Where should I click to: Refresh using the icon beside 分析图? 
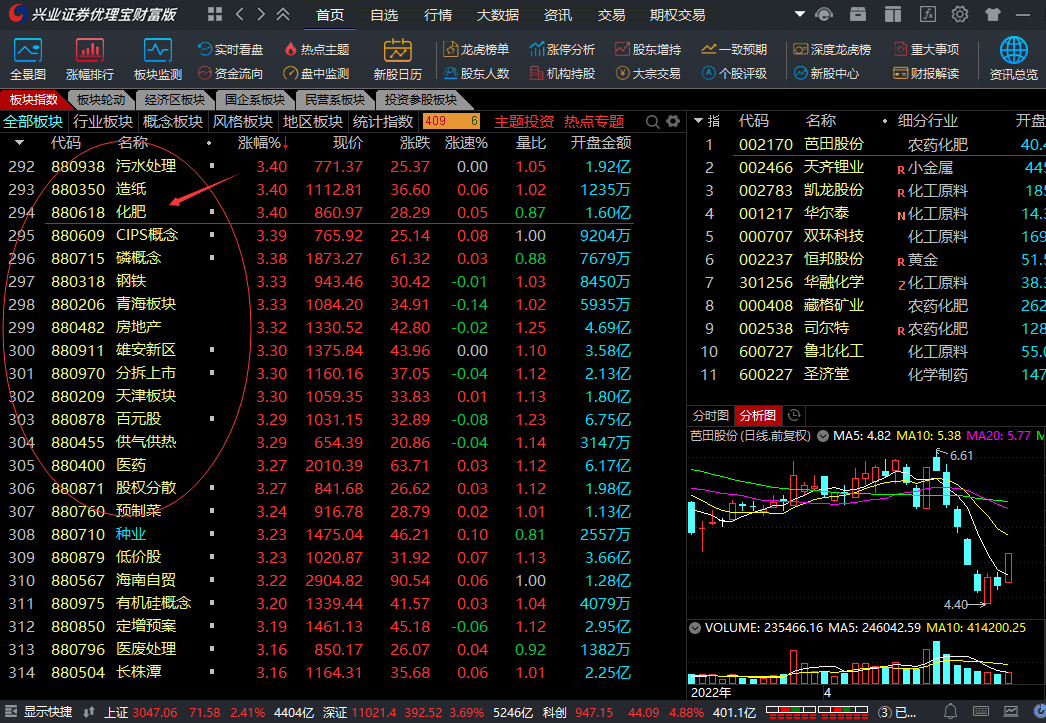(x=794, y=416)
